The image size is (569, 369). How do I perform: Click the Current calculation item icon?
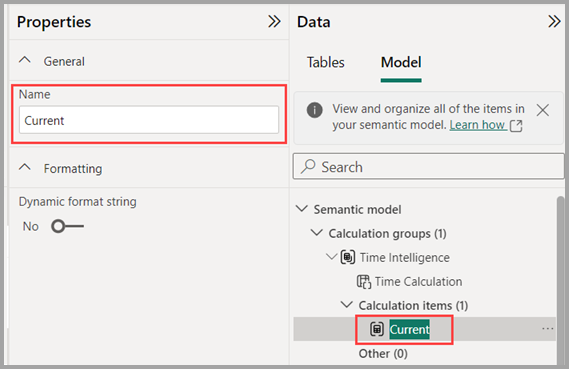pos(377,329)
